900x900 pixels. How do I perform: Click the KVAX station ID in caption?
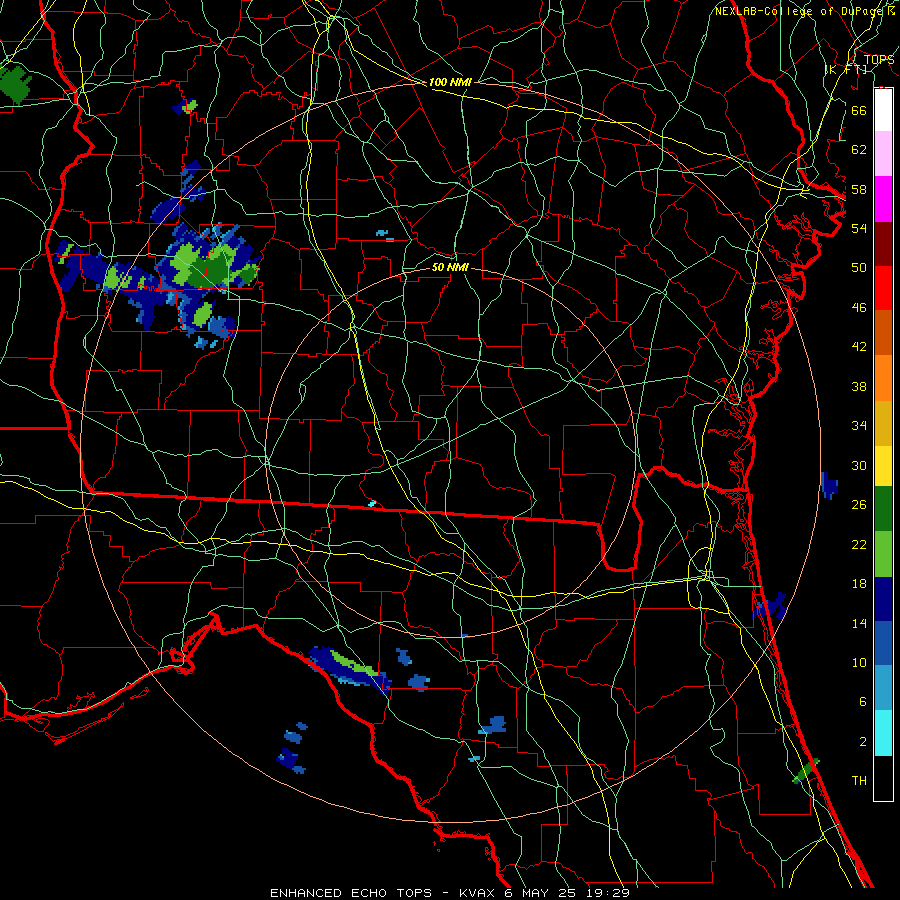point(479,893)
